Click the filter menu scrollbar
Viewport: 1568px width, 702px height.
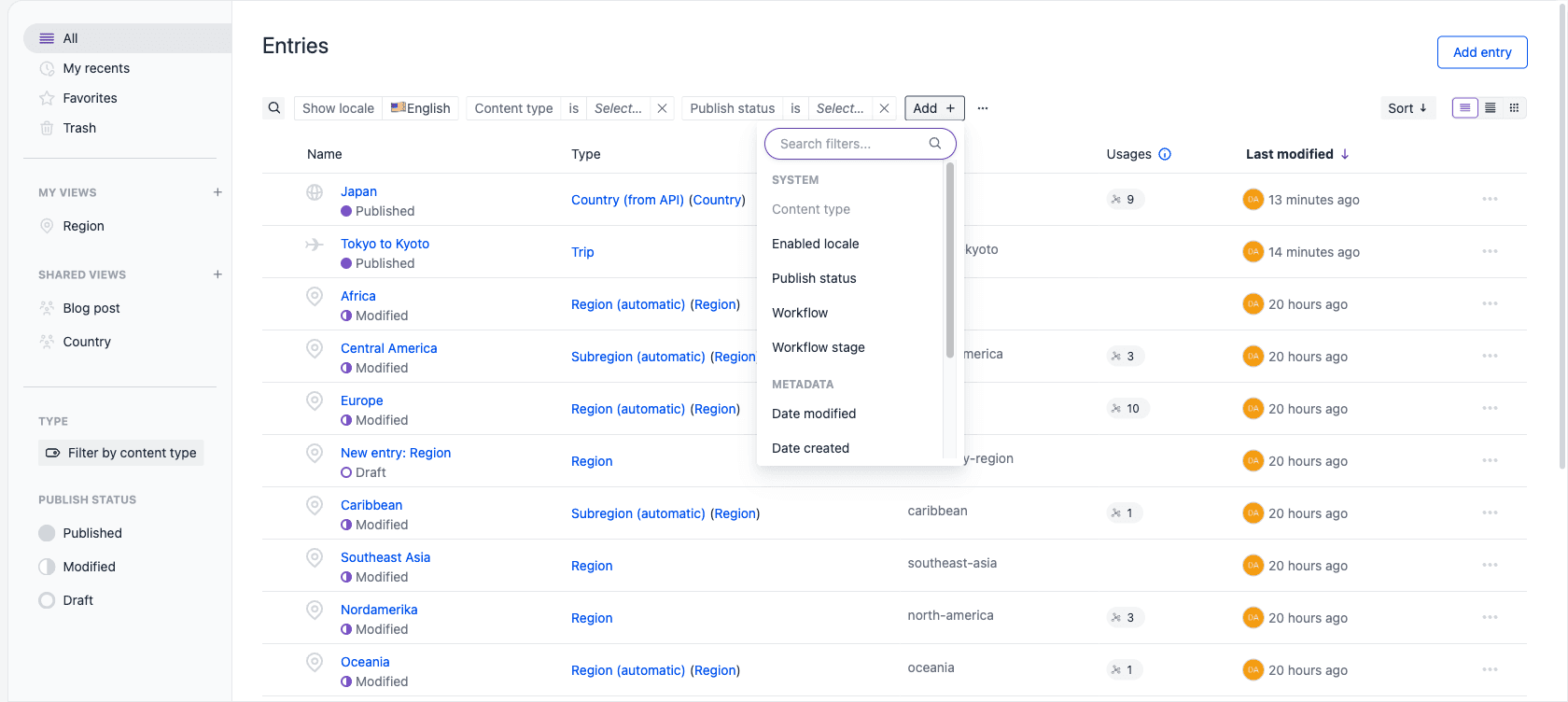click(x=950, y=261)
